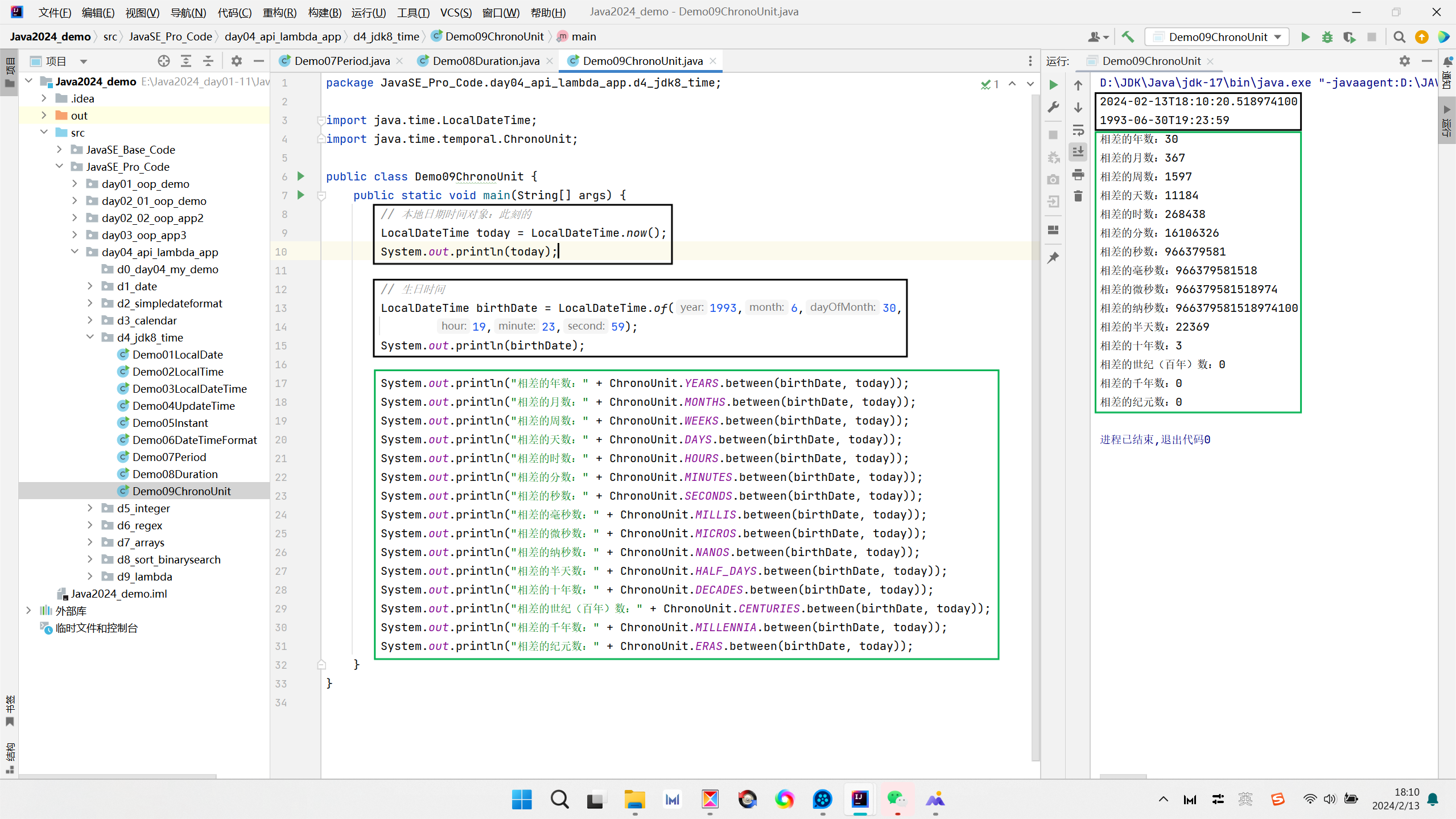Click locate current file target icon

click(x=163, y=61)
